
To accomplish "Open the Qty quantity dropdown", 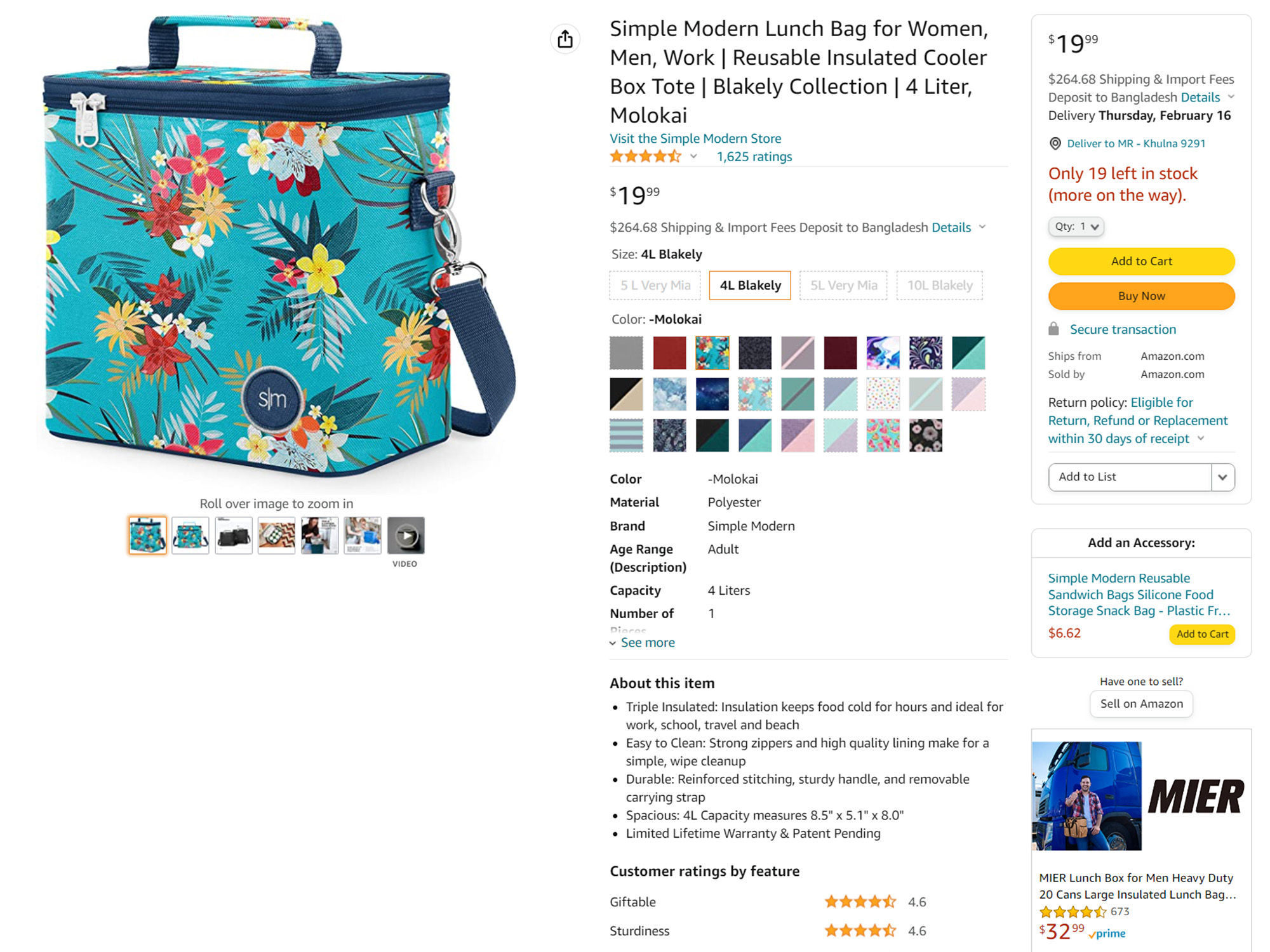I will tap(1076, 227).
